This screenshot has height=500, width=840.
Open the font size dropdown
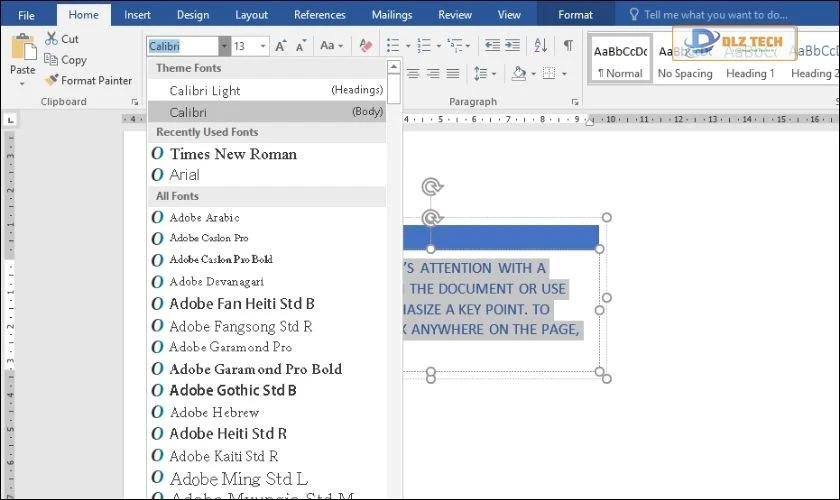pos(263,46)
